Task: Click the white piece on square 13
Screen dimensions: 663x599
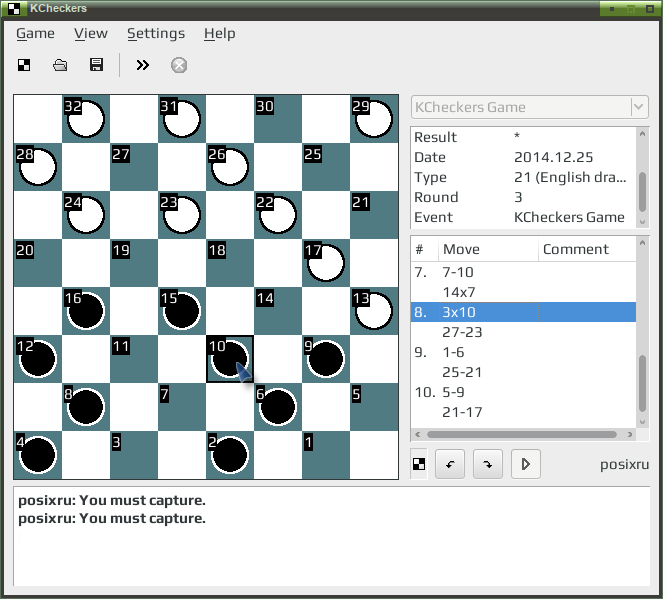Action: tap(374, 311)
